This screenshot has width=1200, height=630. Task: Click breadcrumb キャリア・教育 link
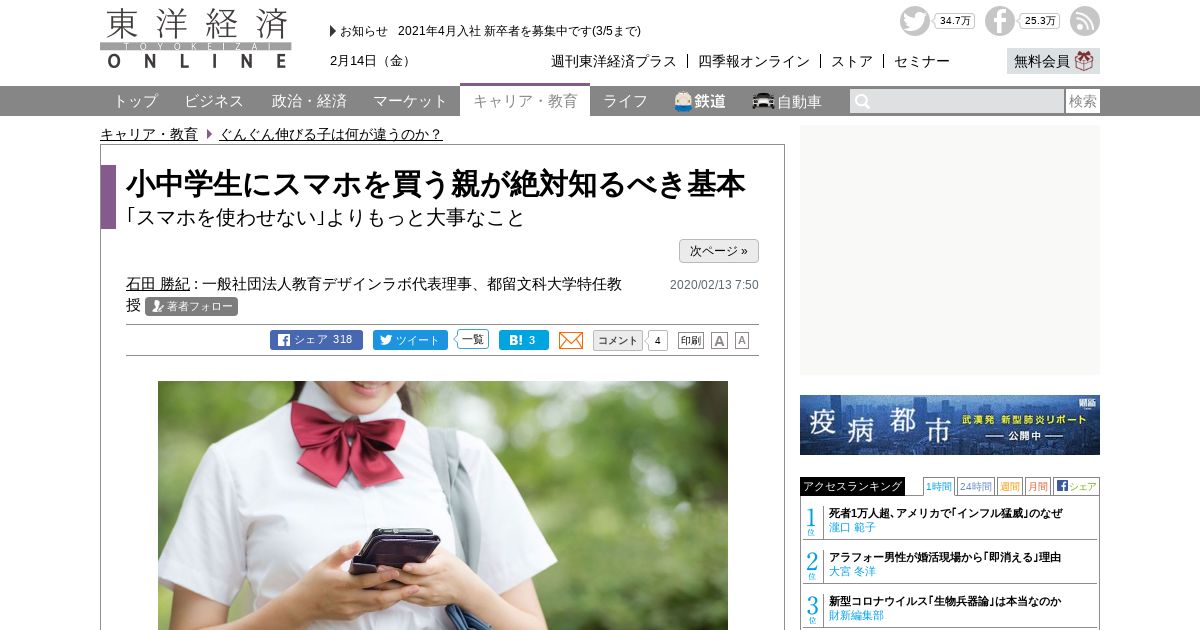(149, 134)
